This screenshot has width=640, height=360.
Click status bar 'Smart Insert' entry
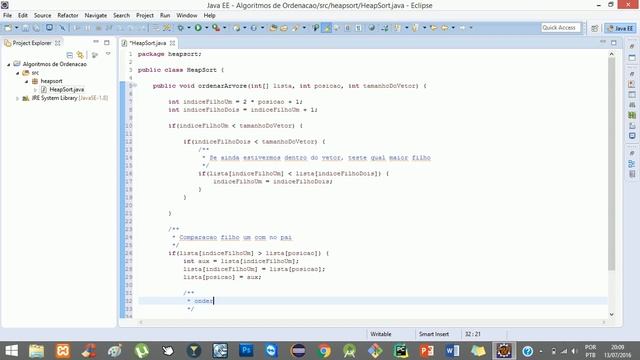pos(433,334)
